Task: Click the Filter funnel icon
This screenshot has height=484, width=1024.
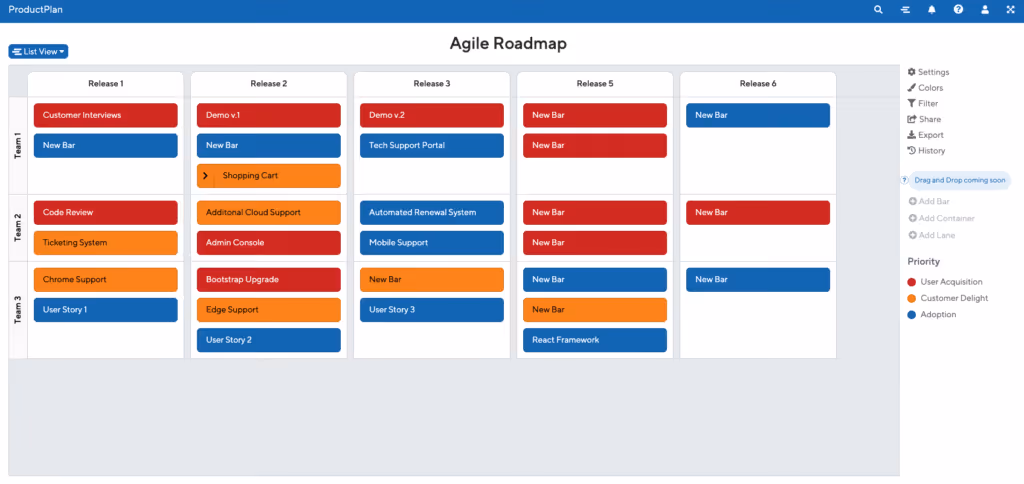Action: pyautogui.click(x=912, y=103)
